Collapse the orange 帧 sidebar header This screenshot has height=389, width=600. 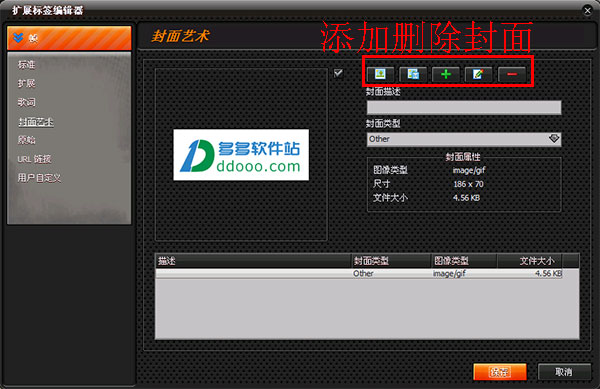69,38
